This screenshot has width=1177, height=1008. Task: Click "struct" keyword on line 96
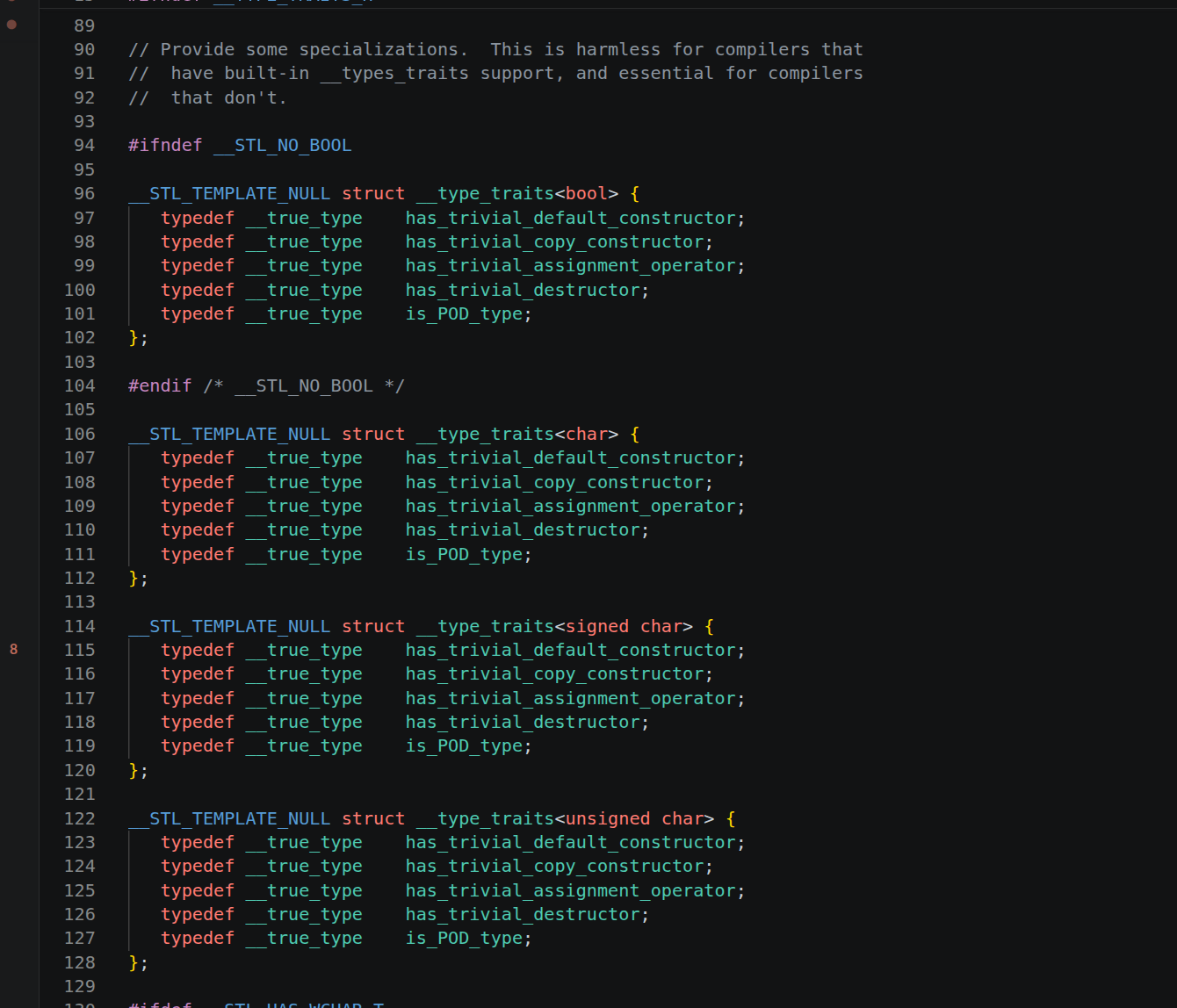click(x=373, y=193)
